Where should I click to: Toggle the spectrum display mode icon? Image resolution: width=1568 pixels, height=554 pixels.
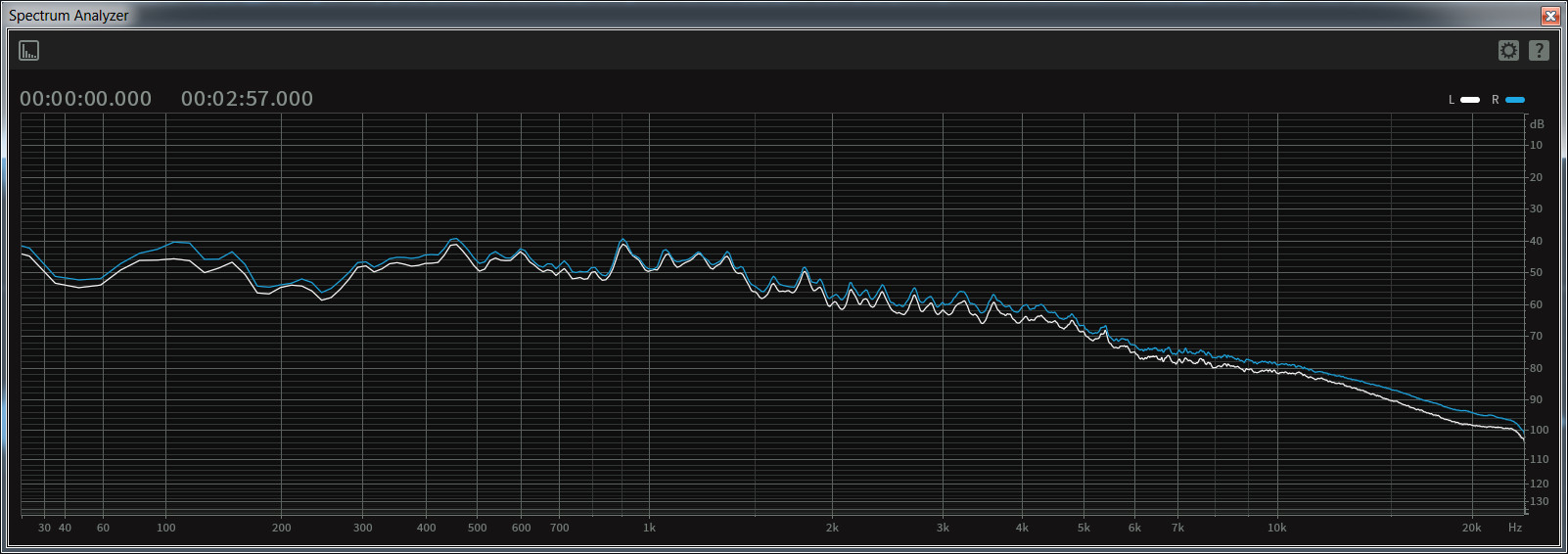[29, 50]
